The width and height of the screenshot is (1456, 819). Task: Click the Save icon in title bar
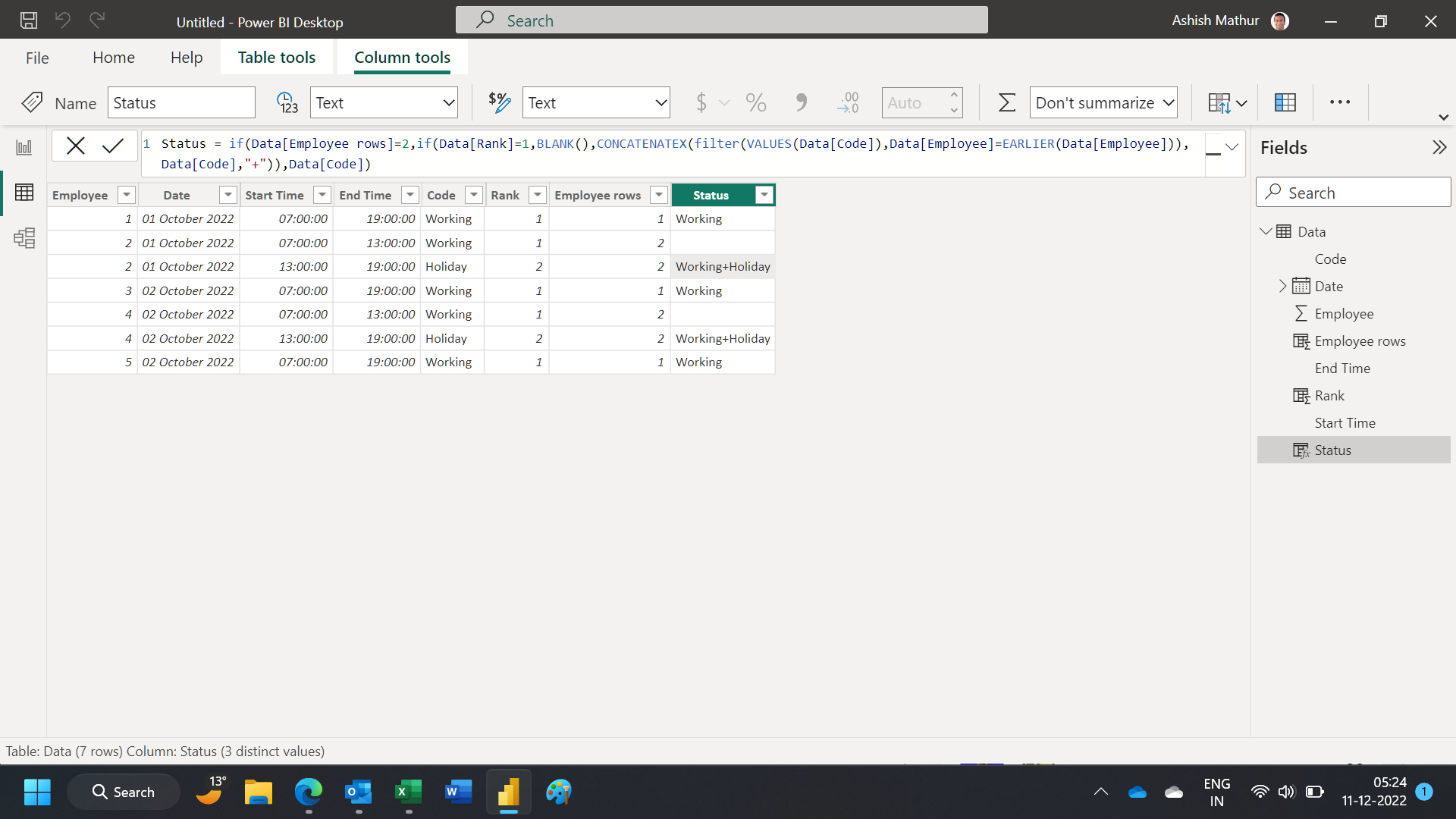[29, 20]
